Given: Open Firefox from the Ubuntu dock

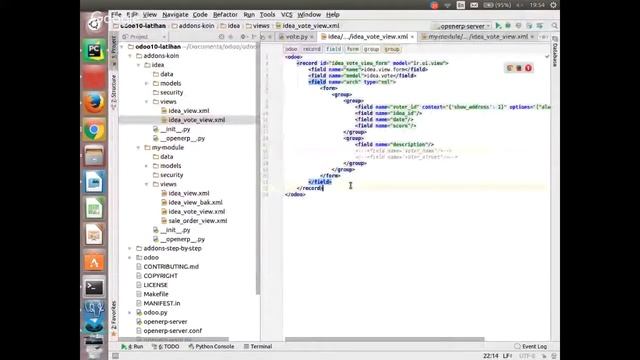Looking at the screenshot, I should 94,103.
